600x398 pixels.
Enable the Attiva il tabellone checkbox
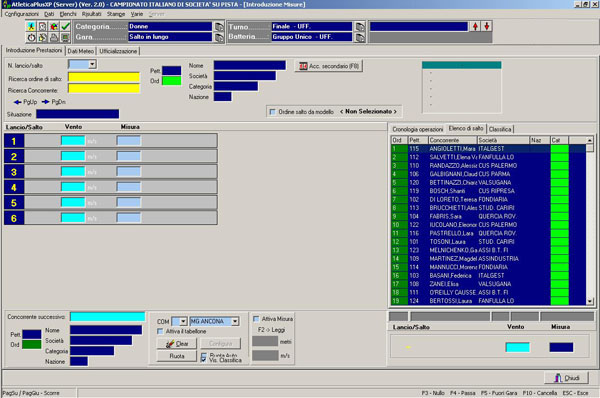coord(160,331)
